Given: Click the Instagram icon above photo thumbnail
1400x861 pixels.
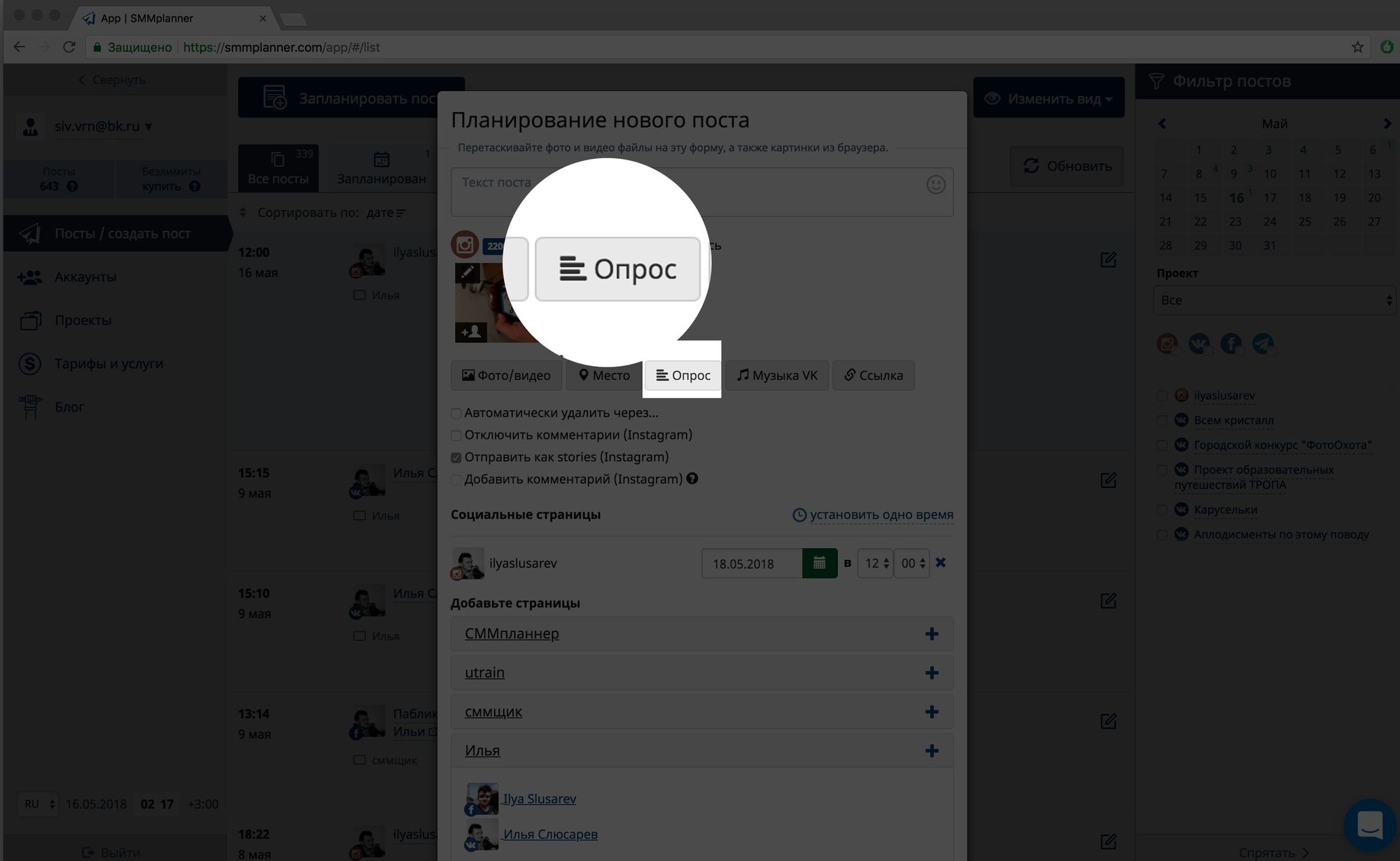Looking at the screenshot, I should (465, 245).
